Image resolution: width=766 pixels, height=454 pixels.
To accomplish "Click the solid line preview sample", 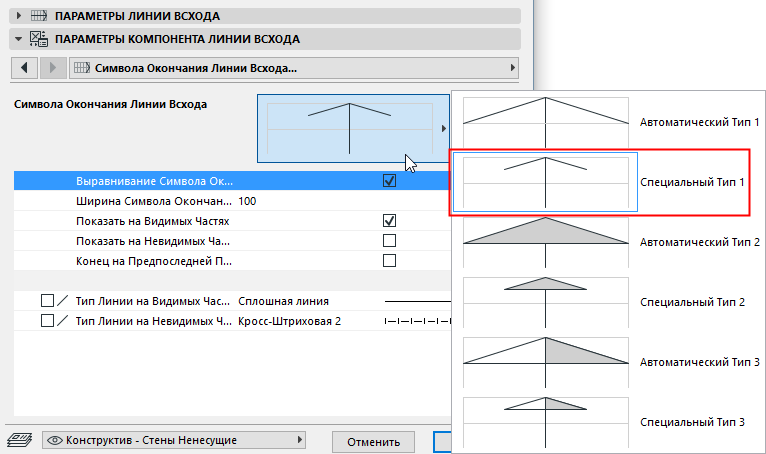I will click(418, 301).
